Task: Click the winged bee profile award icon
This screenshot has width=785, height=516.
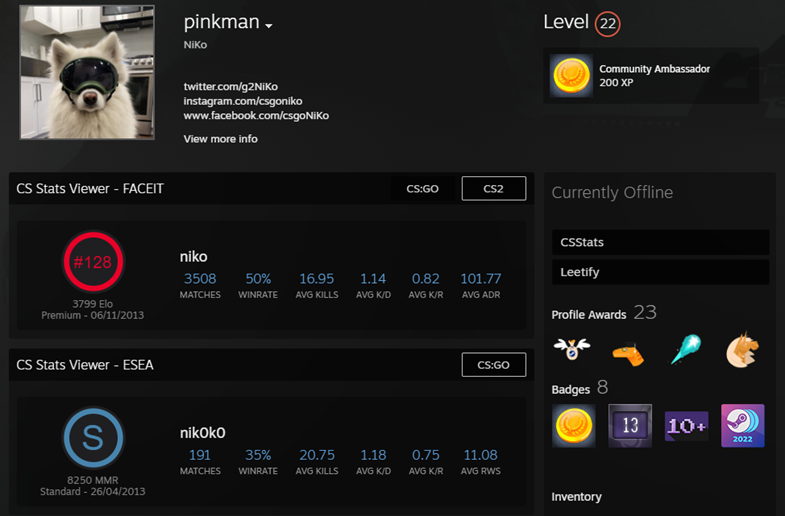Action: click(572, 349)
